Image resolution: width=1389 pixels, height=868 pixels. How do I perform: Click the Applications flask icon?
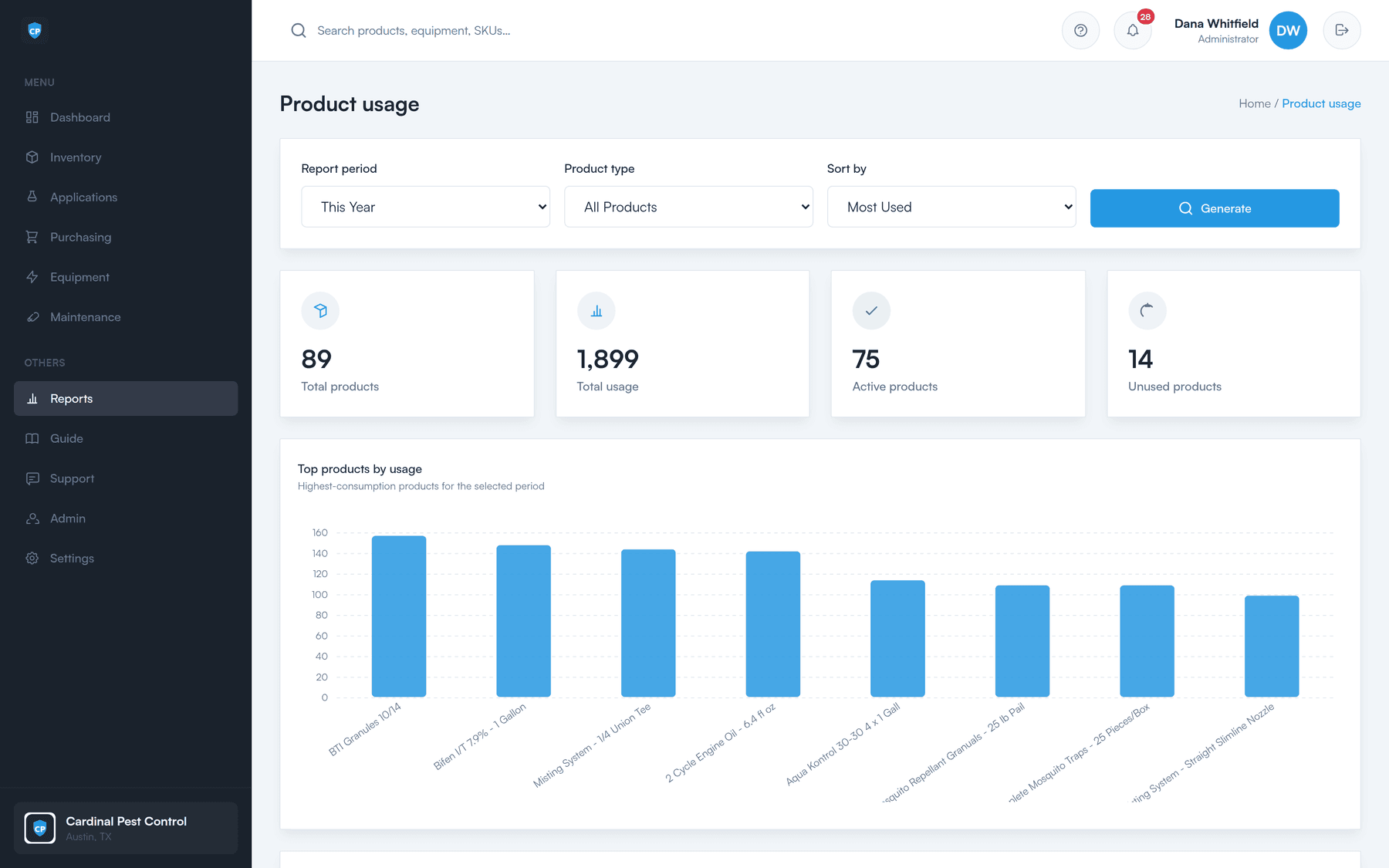pyautogui.click(x=32, y=197)
